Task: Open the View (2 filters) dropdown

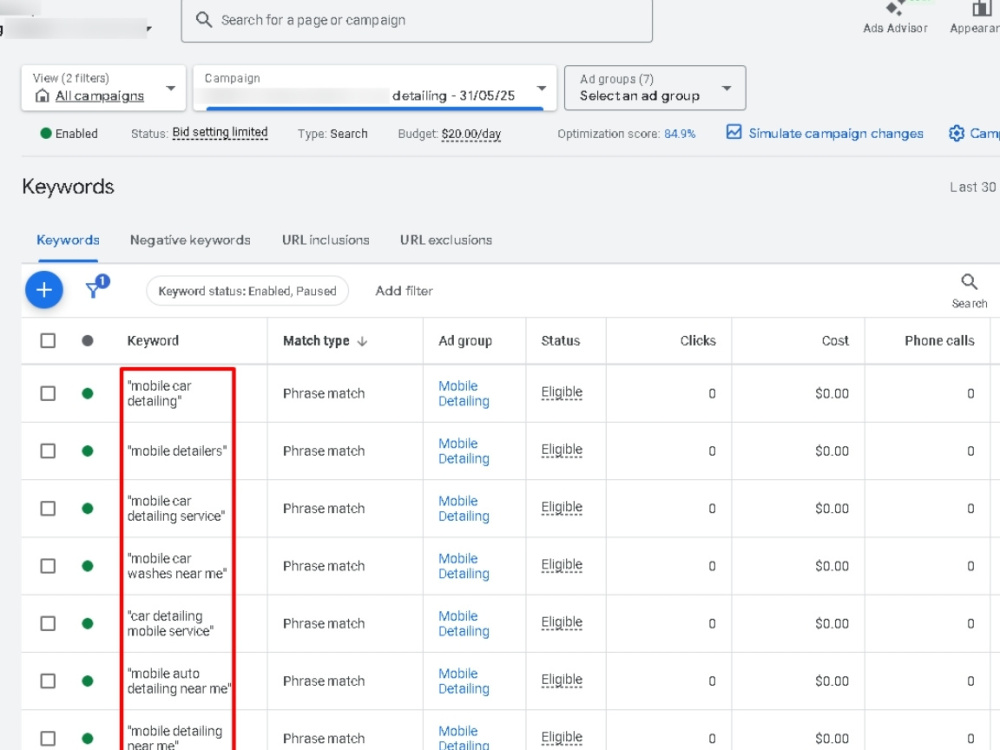Action: coord(103,88)
